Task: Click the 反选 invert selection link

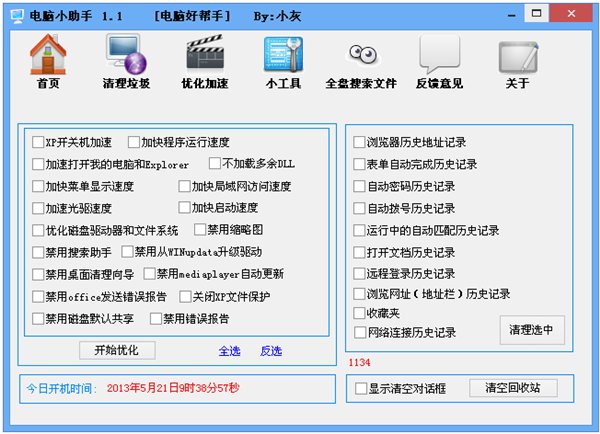Action: point(271,351)
